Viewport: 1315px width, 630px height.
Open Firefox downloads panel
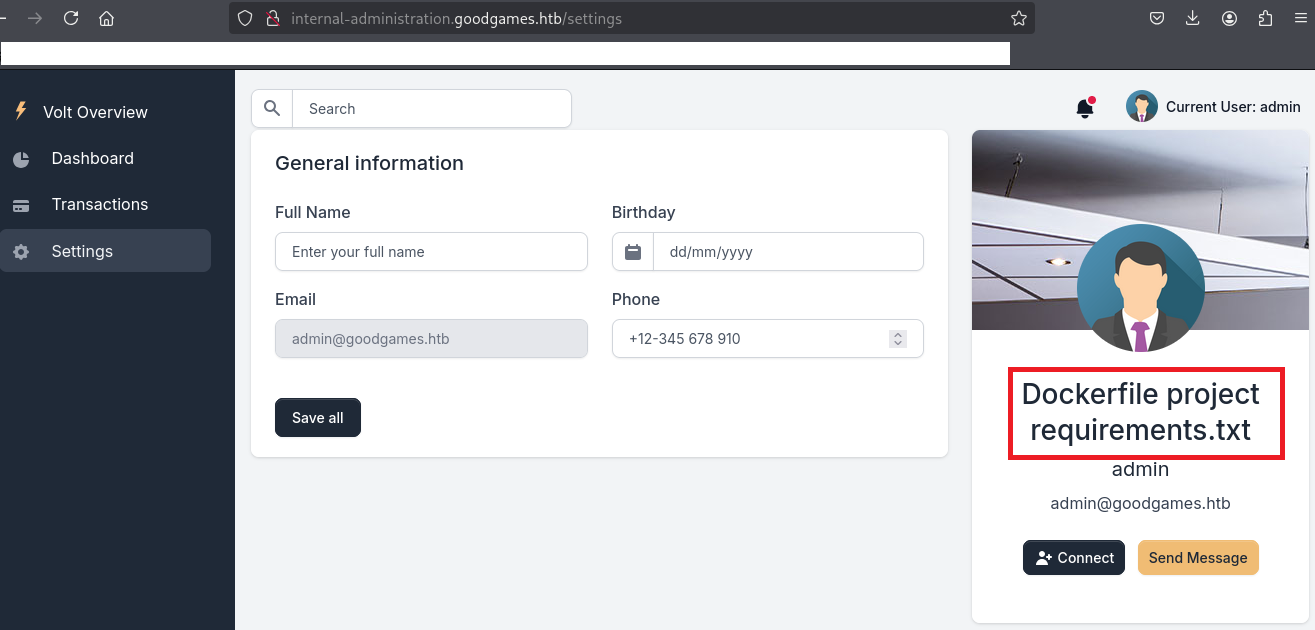point(1193,18)
